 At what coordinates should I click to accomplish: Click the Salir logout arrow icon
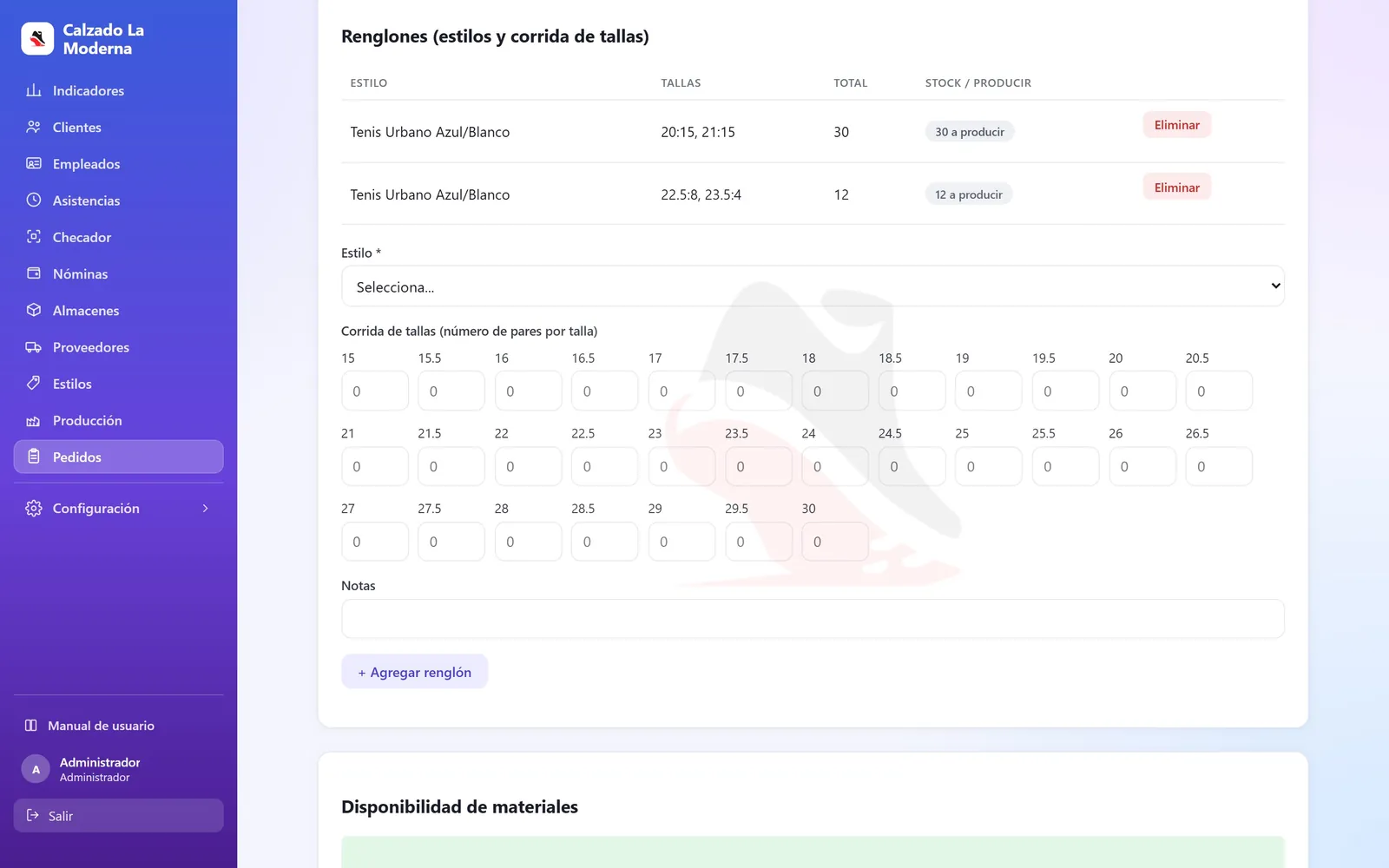33,815
